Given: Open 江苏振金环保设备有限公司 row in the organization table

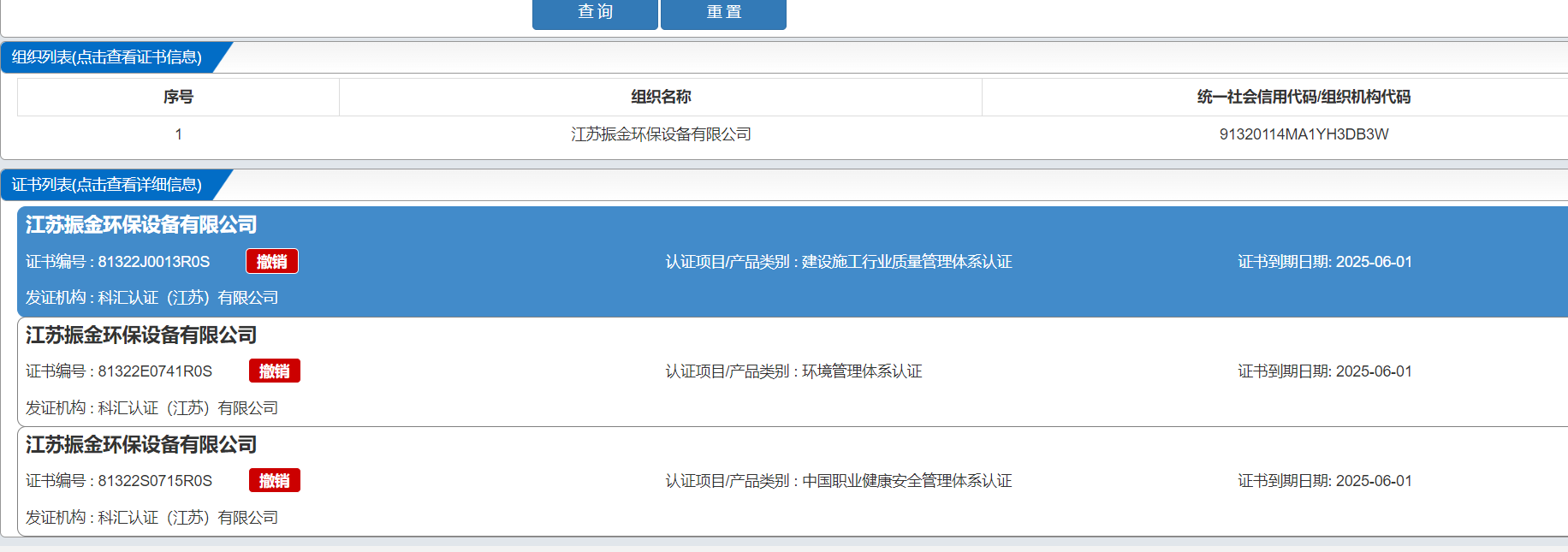Looking at the screenshot, I should tap(661, 134).
